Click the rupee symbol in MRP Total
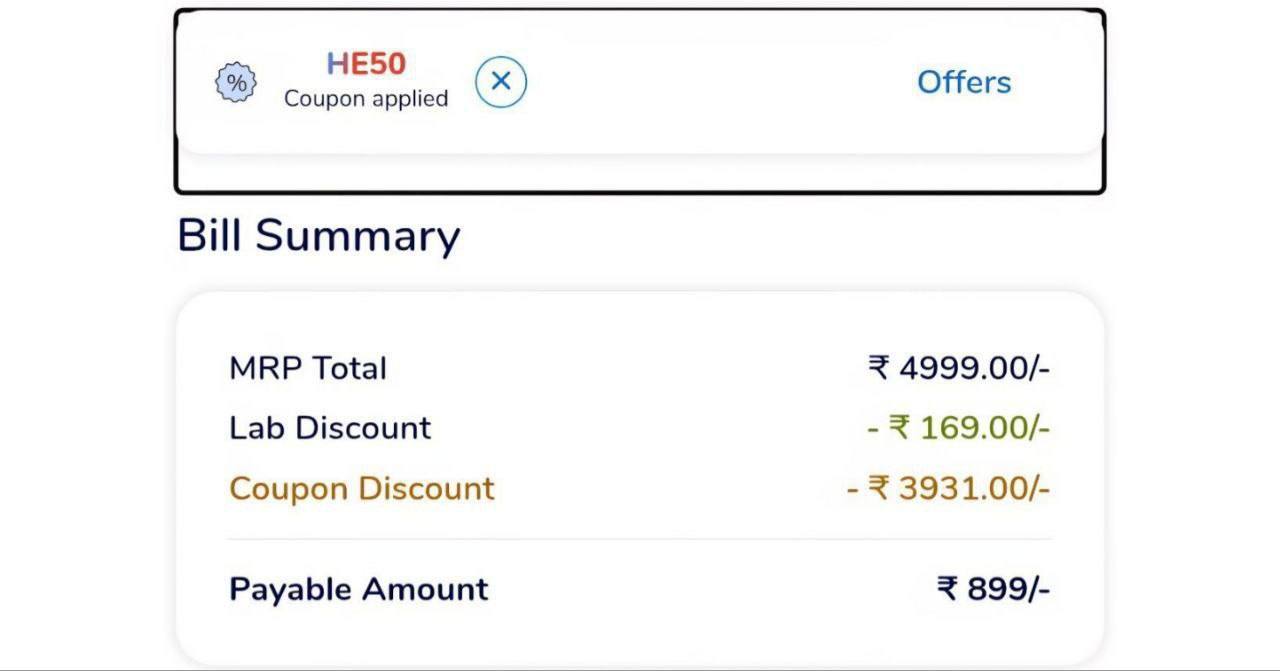 pos(879,368)
